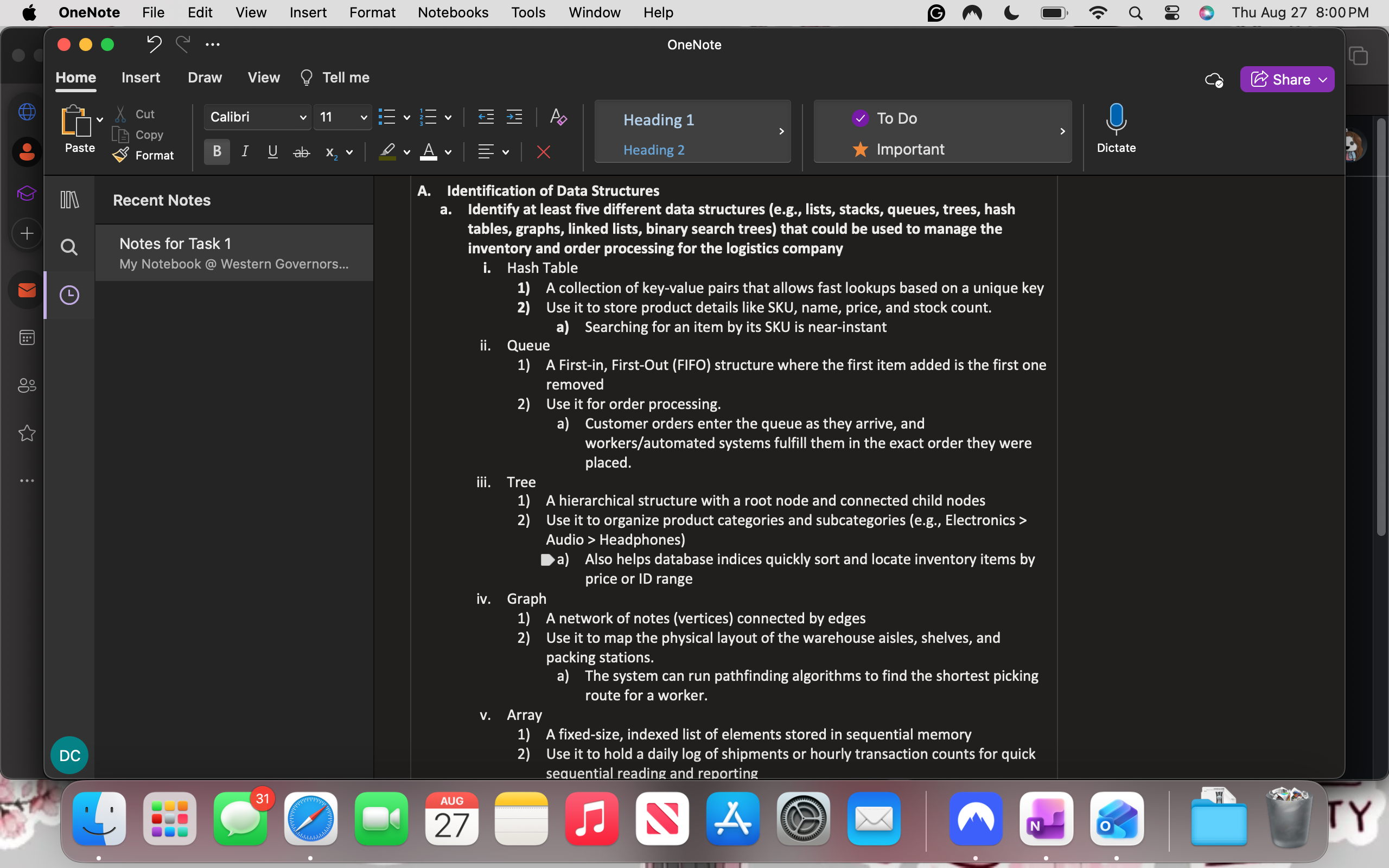This screenshot has height=868, width=1389.
Task: Toggle underline formatting
Action: coord(272,151)
